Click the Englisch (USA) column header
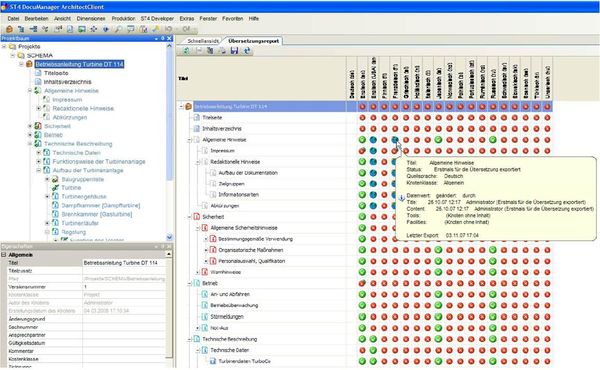Screen dimensions: 600x370 tap(373, 78)
